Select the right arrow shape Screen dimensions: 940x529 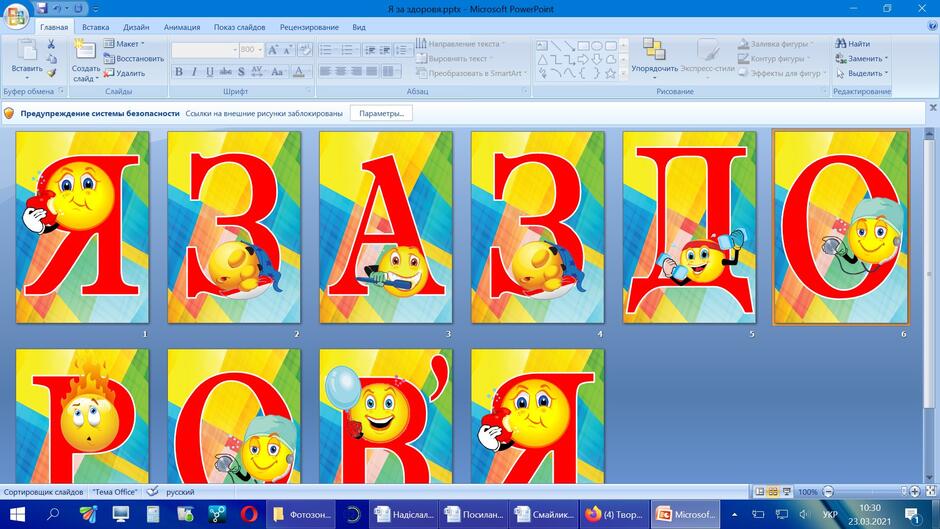click(583, 59)
